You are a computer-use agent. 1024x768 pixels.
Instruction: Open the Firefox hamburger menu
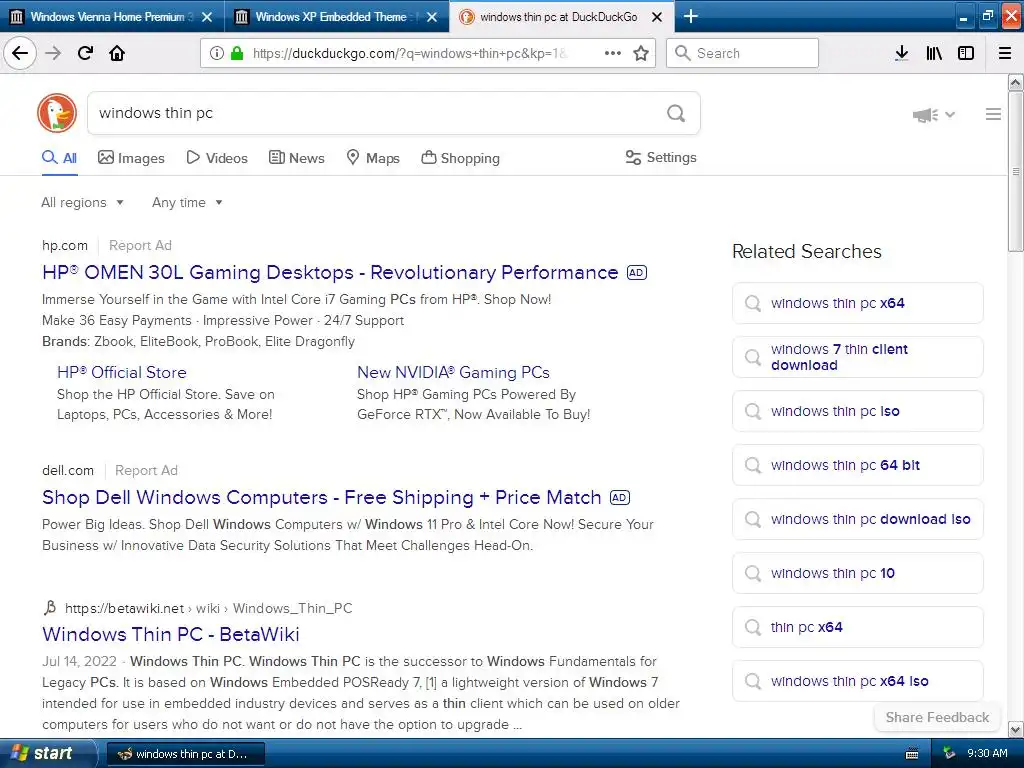pos(1005,53)
